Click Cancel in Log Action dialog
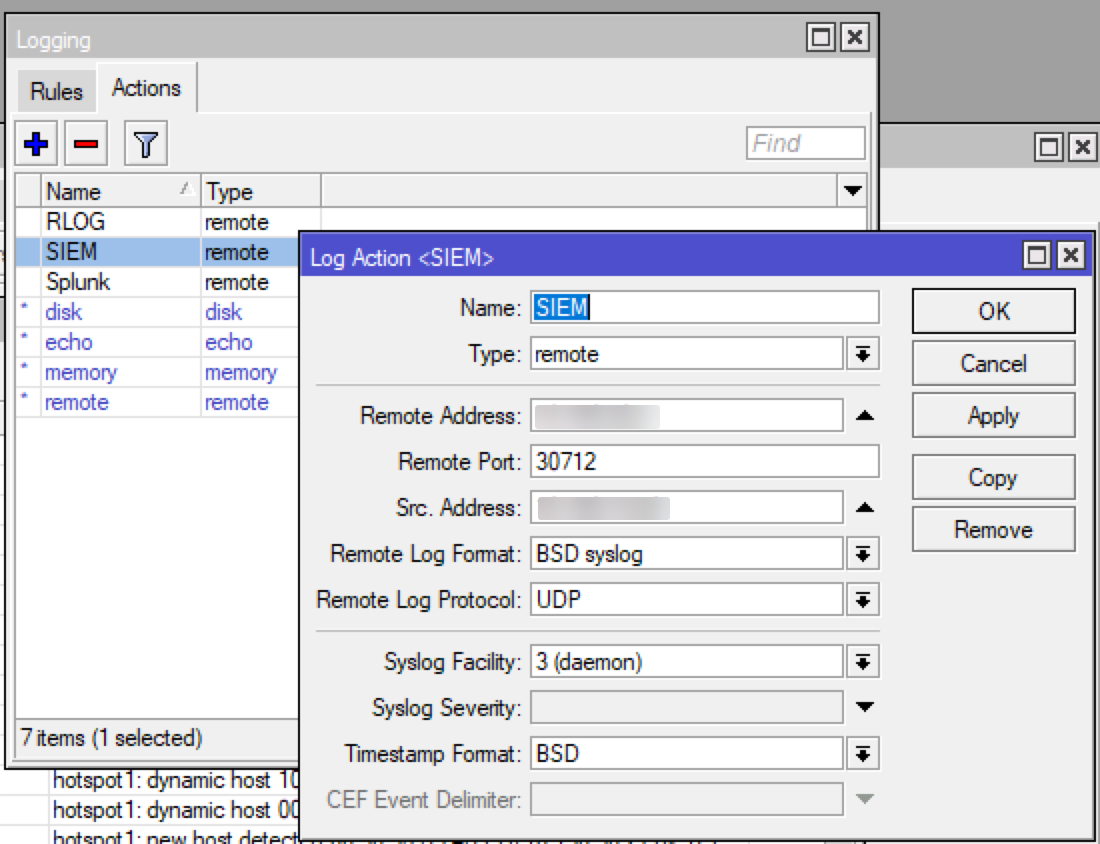Screen dimensions: 1100x844 point(993,363)
